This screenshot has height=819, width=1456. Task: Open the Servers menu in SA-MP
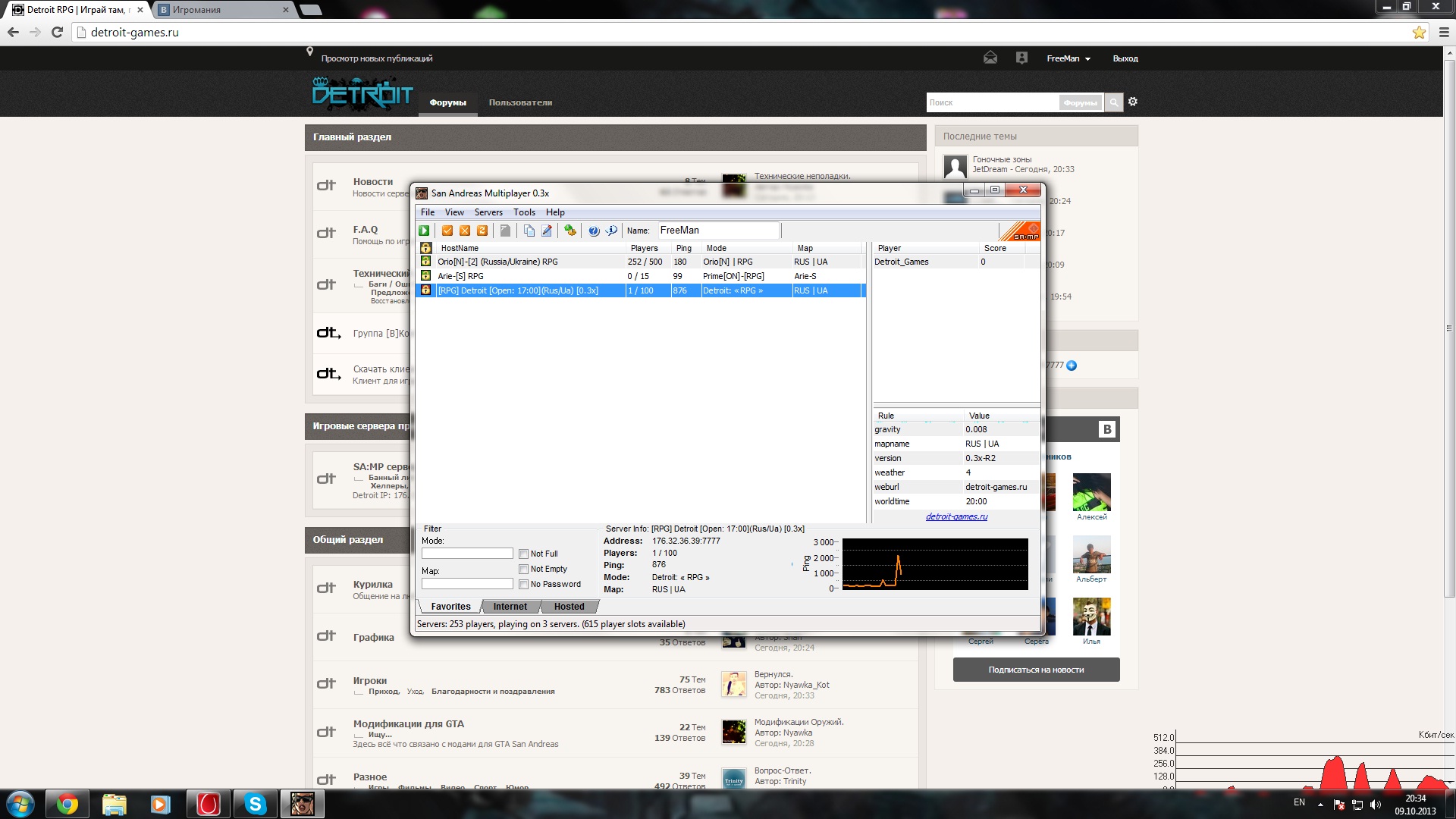point(488,212)
